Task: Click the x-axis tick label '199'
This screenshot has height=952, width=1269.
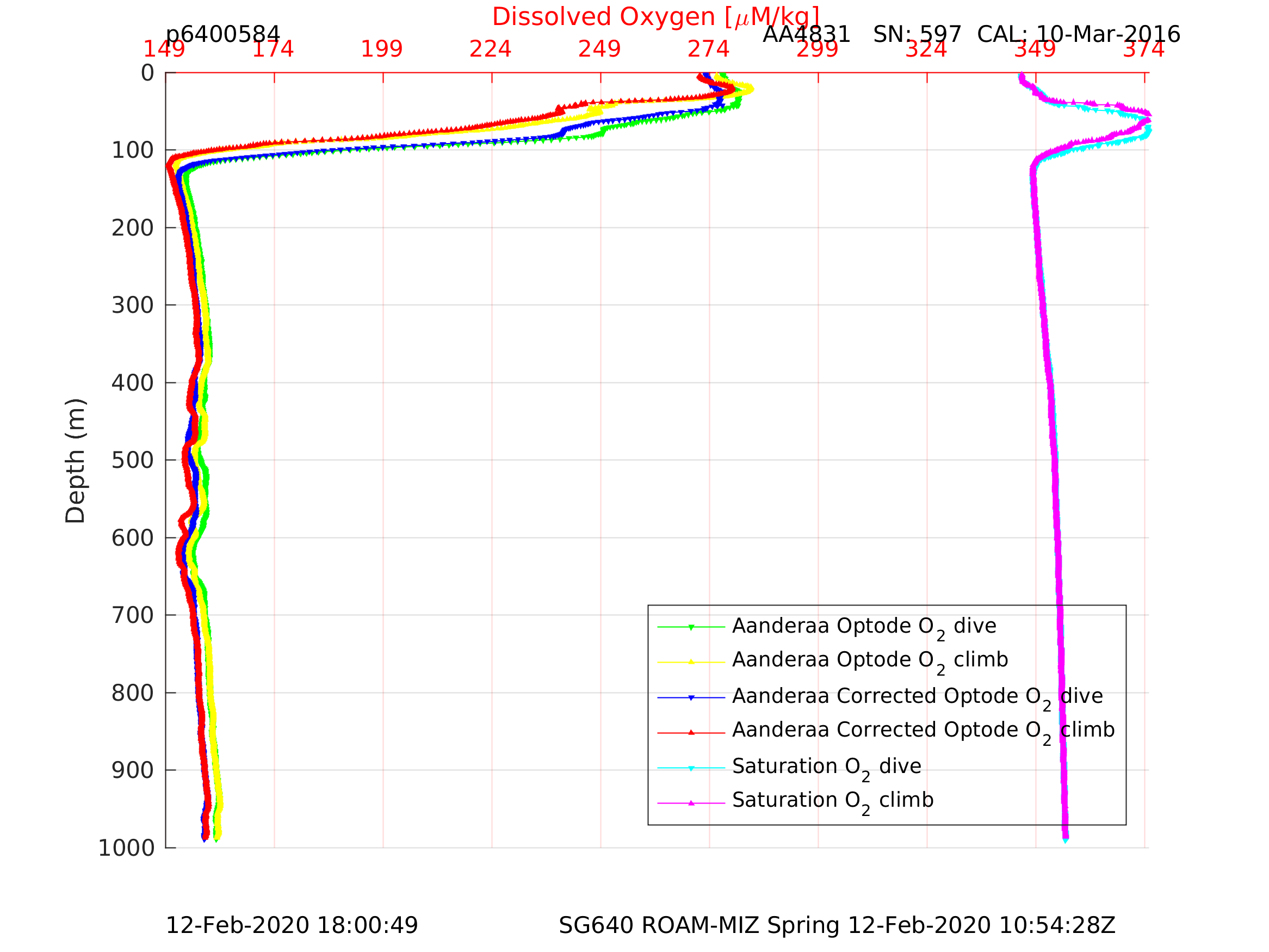Action: click(x=382, y=50)
